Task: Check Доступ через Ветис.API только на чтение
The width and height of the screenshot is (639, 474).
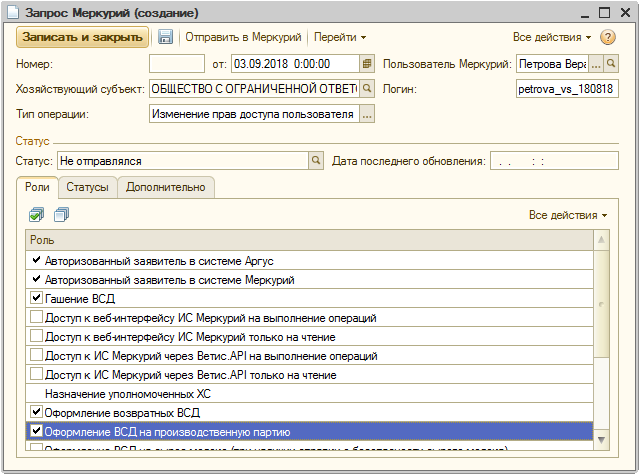Action: pyautogui.click(x=36, y=374)
